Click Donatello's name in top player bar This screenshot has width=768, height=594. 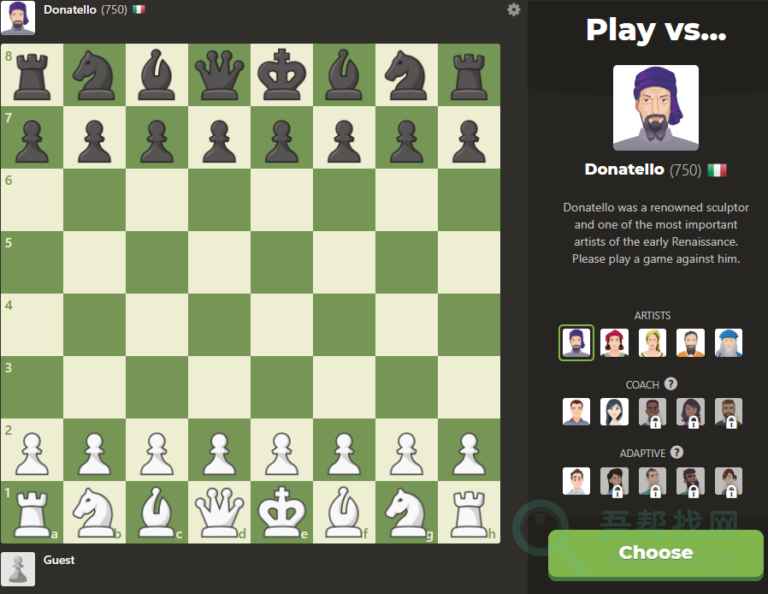tap(70, 10)
